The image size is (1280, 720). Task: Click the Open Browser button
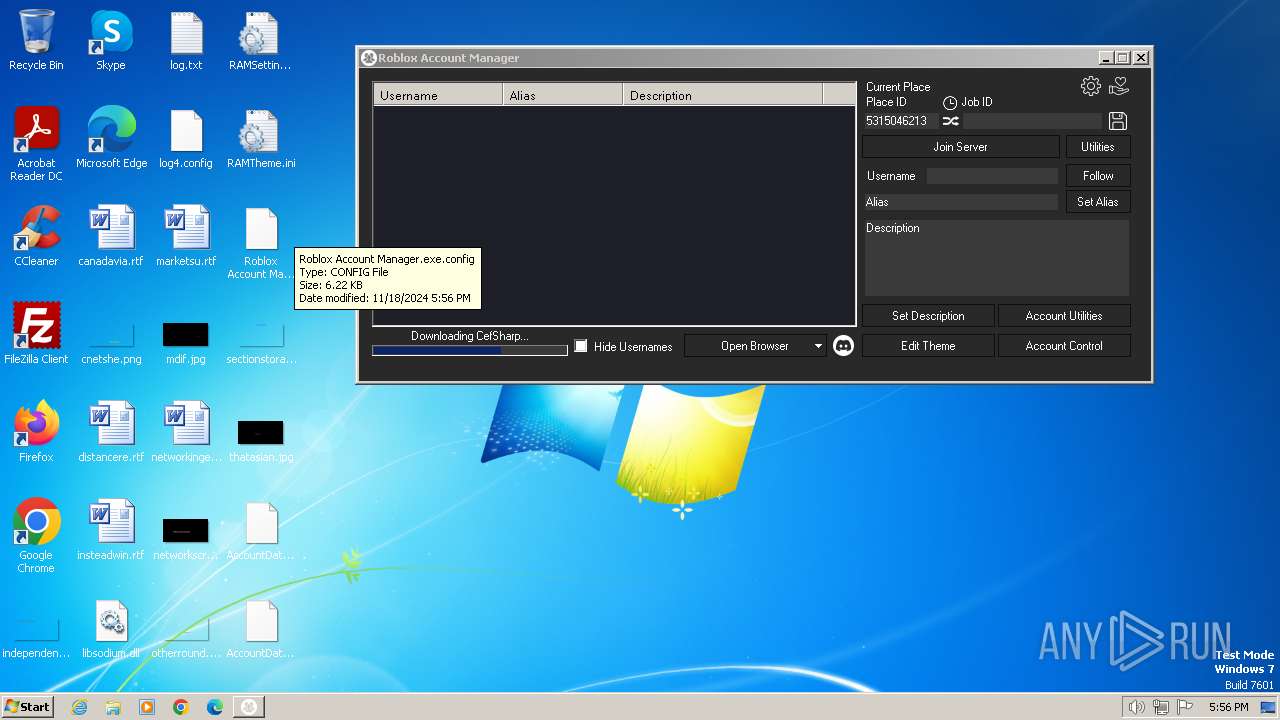pyautogui.click(x=755, y=346)
